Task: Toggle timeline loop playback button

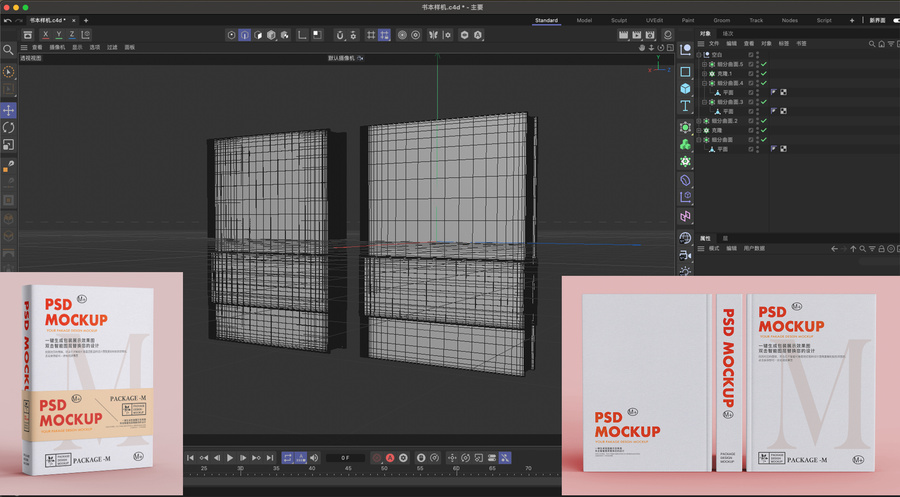Action: pyautogui.click(x=288, y=458)
